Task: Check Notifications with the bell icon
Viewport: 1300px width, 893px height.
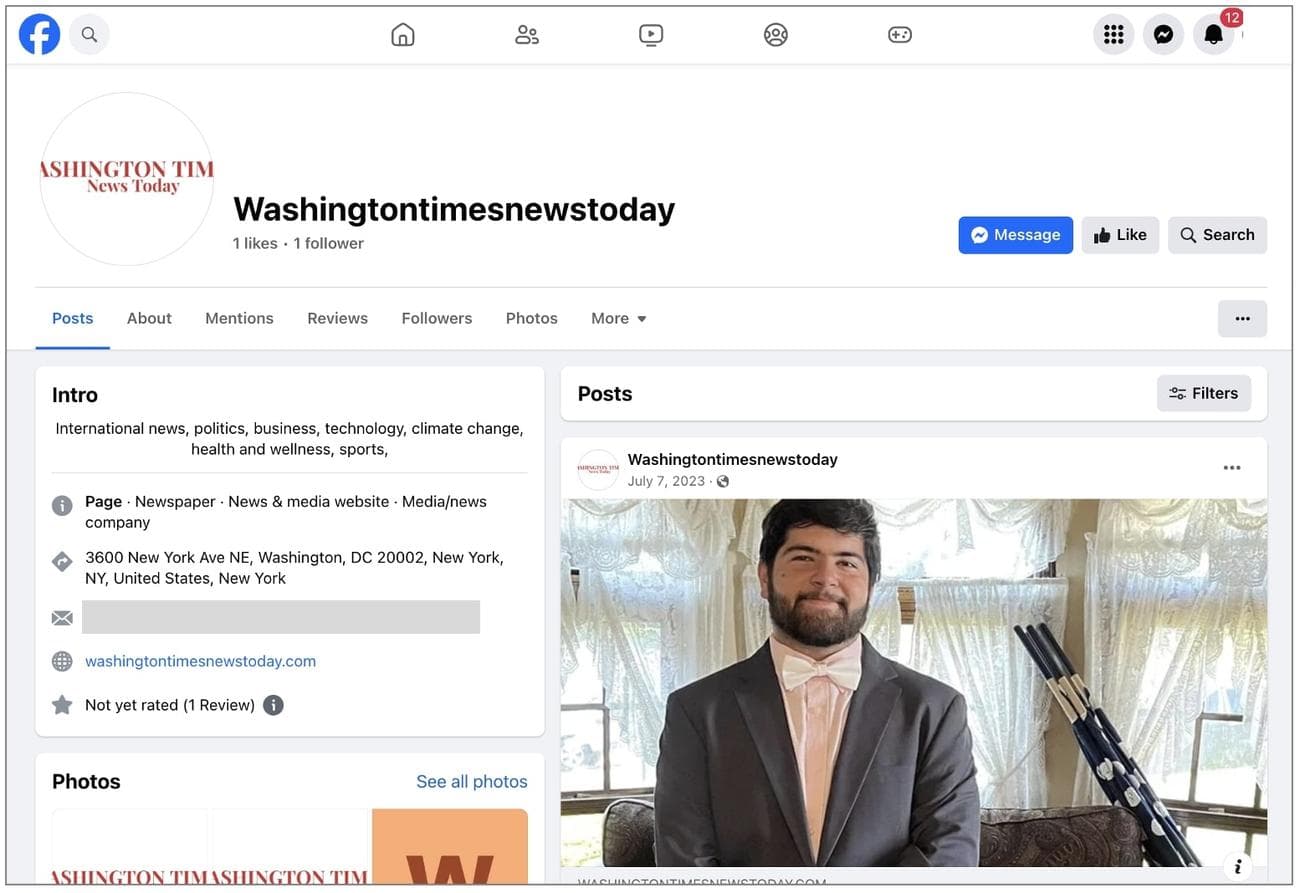Action: (x=1213, y=33)
